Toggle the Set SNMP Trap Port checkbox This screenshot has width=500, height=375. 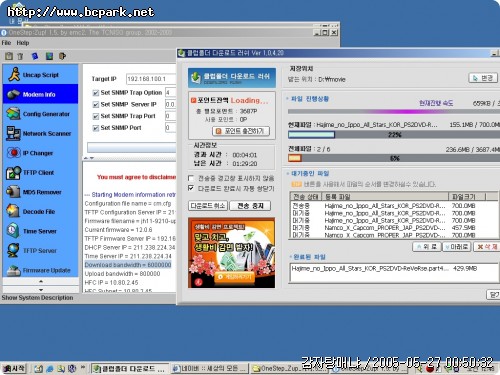click(96, 116)
